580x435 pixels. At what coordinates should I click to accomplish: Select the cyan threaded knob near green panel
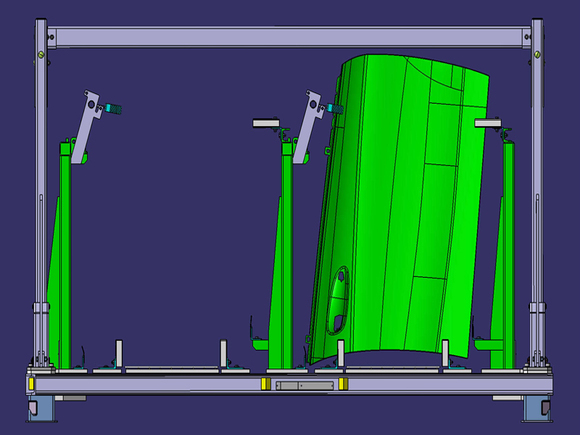tap(335, 109)
